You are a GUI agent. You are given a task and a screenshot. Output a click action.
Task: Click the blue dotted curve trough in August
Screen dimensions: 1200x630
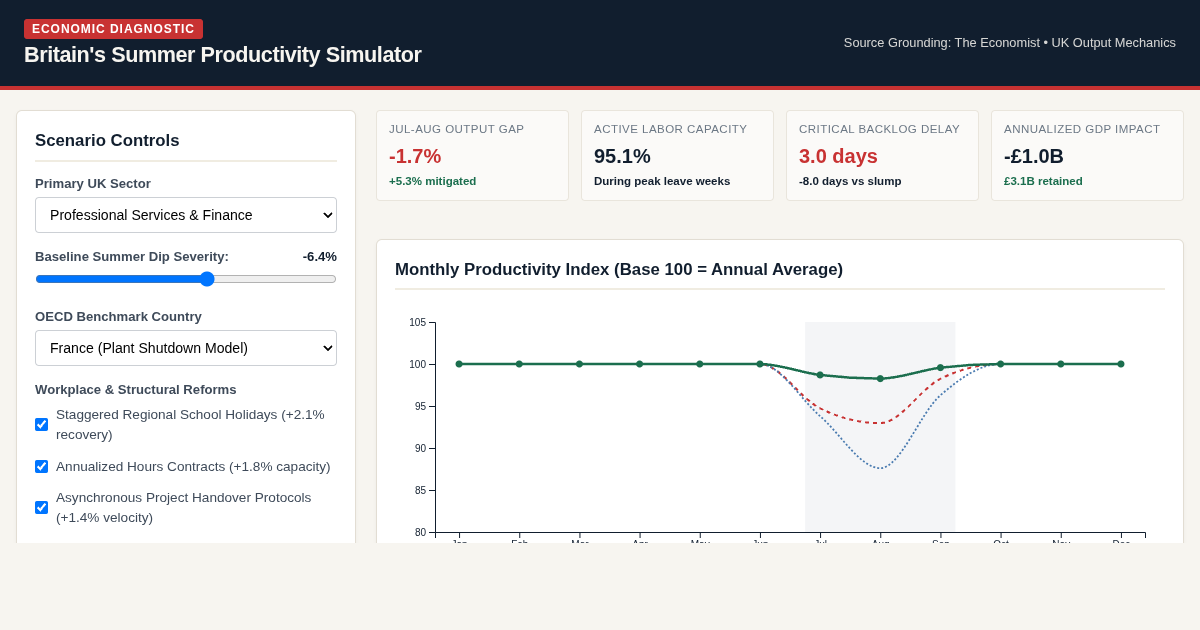pyautogui.click(x=880, y=468)
